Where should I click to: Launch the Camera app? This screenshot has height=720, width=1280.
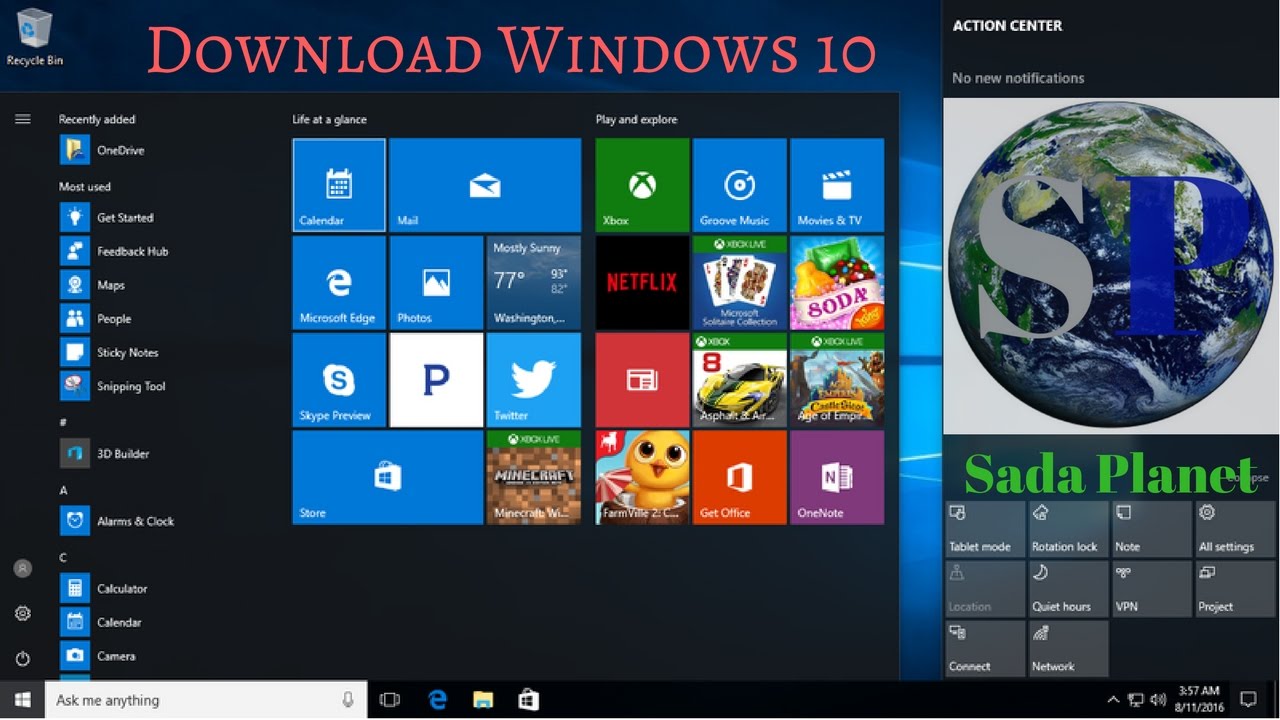tap(98, 656)
